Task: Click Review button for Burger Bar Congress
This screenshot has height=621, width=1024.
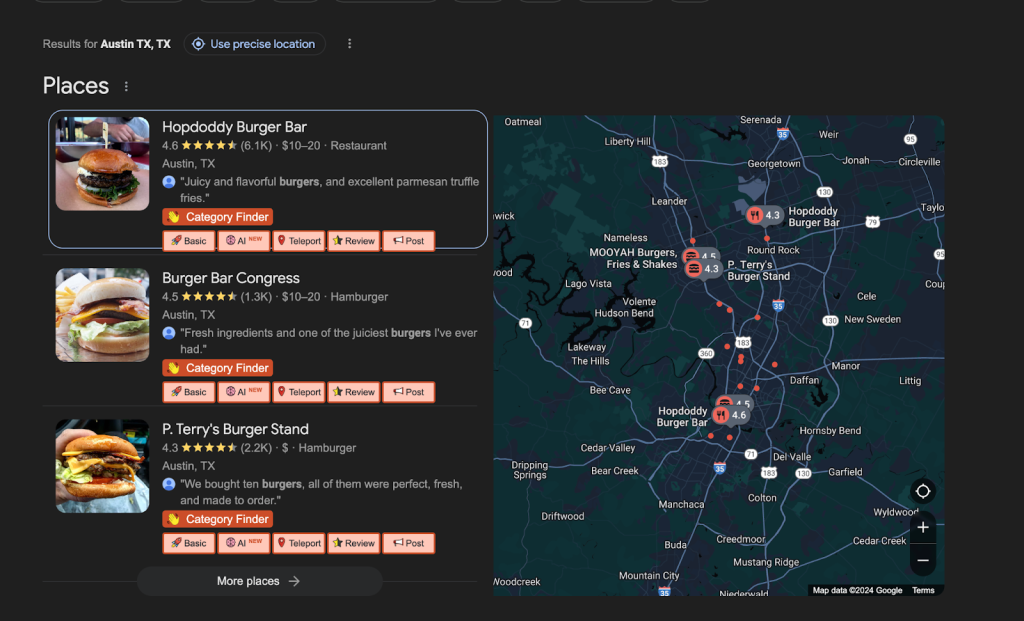Action: point(353,392)
